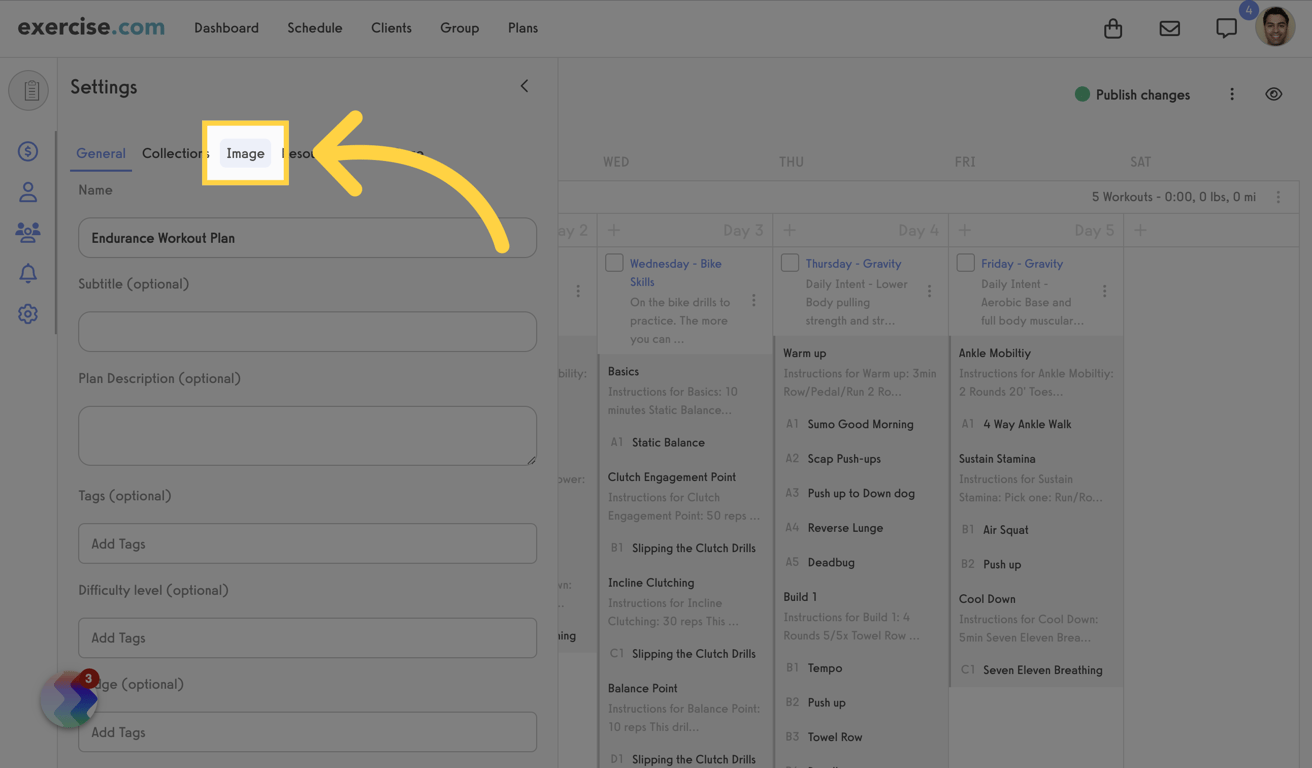This screenshot has width=1312, height=768.
Task: Open the groups icon in left sidebar
Action: click(x=28, y=232)
